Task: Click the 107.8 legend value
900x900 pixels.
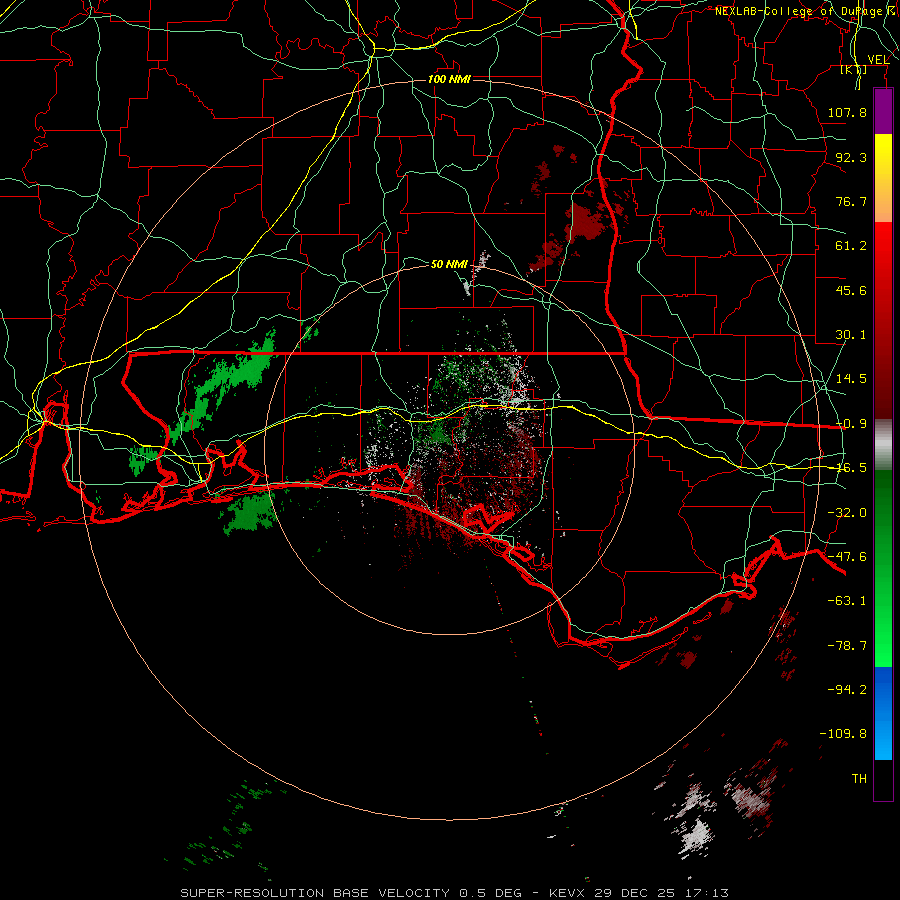Action: tap(847, 112)
